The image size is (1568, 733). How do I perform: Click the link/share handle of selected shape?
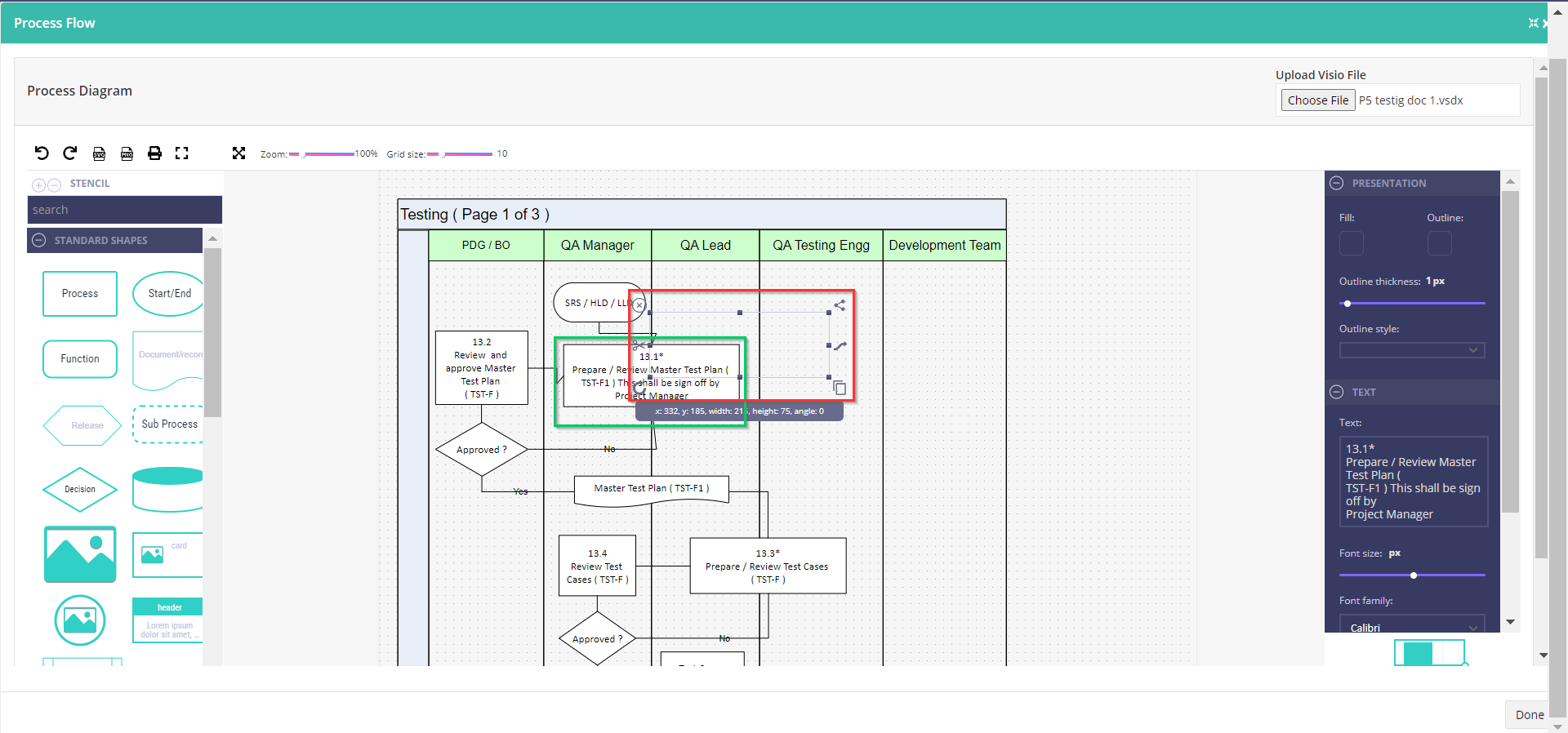[x=840, y=305]
